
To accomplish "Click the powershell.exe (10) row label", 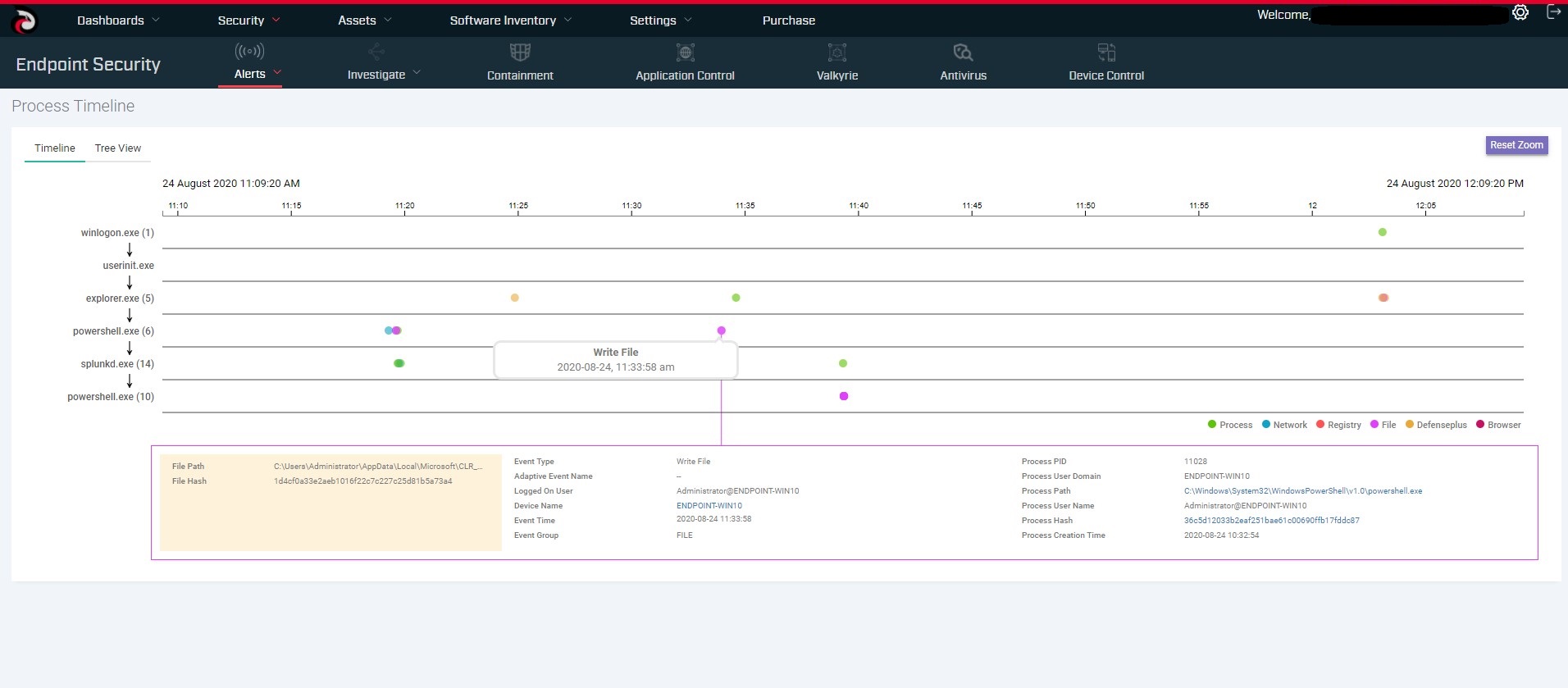I will tap(111, 397).
